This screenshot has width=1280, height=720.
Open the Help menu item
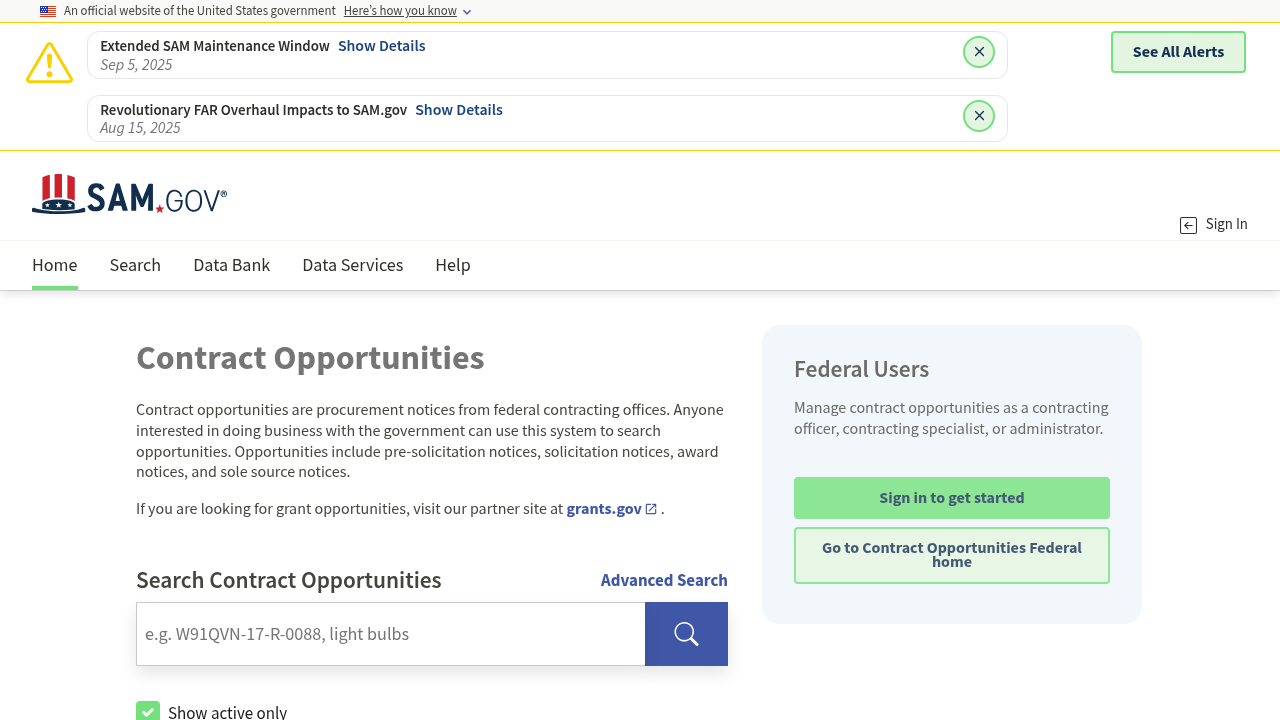452,265
